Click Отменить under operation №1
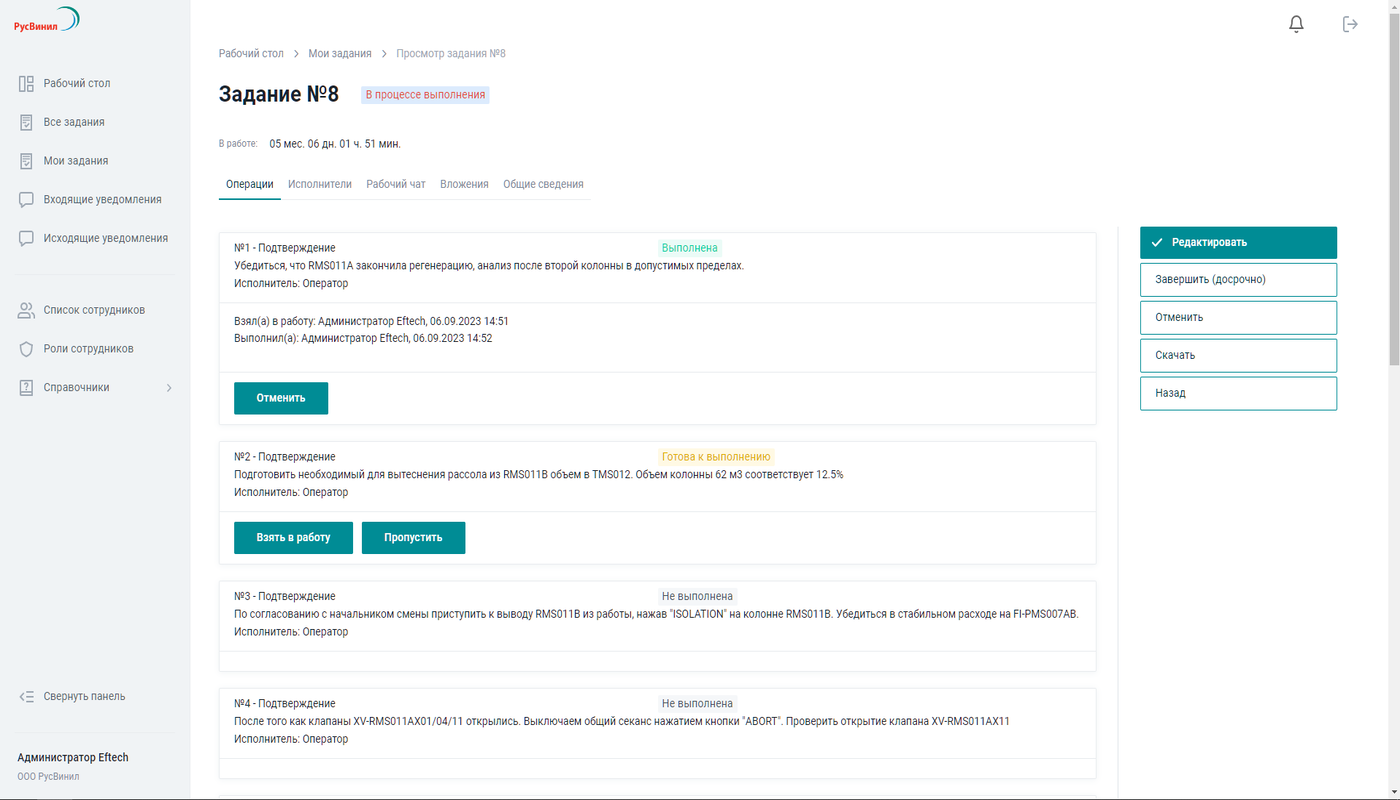The image size is (1400, 800). point(281,398)
